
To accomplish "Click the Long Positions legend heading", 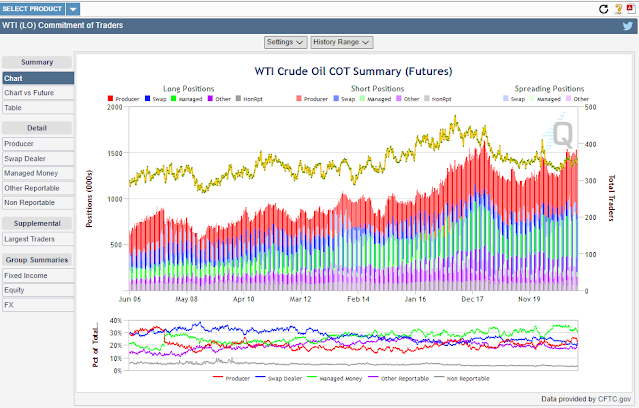I will tap(188, 88).
